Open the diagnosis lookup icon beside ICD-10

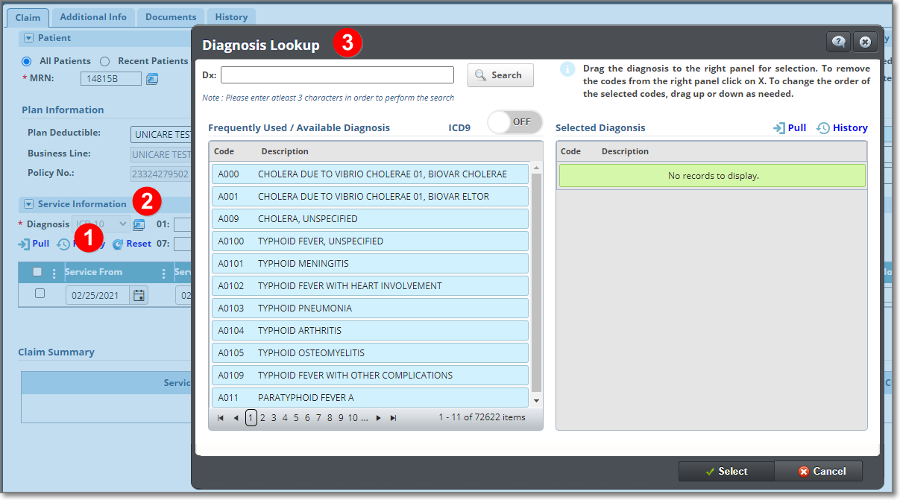pos(139,225)
